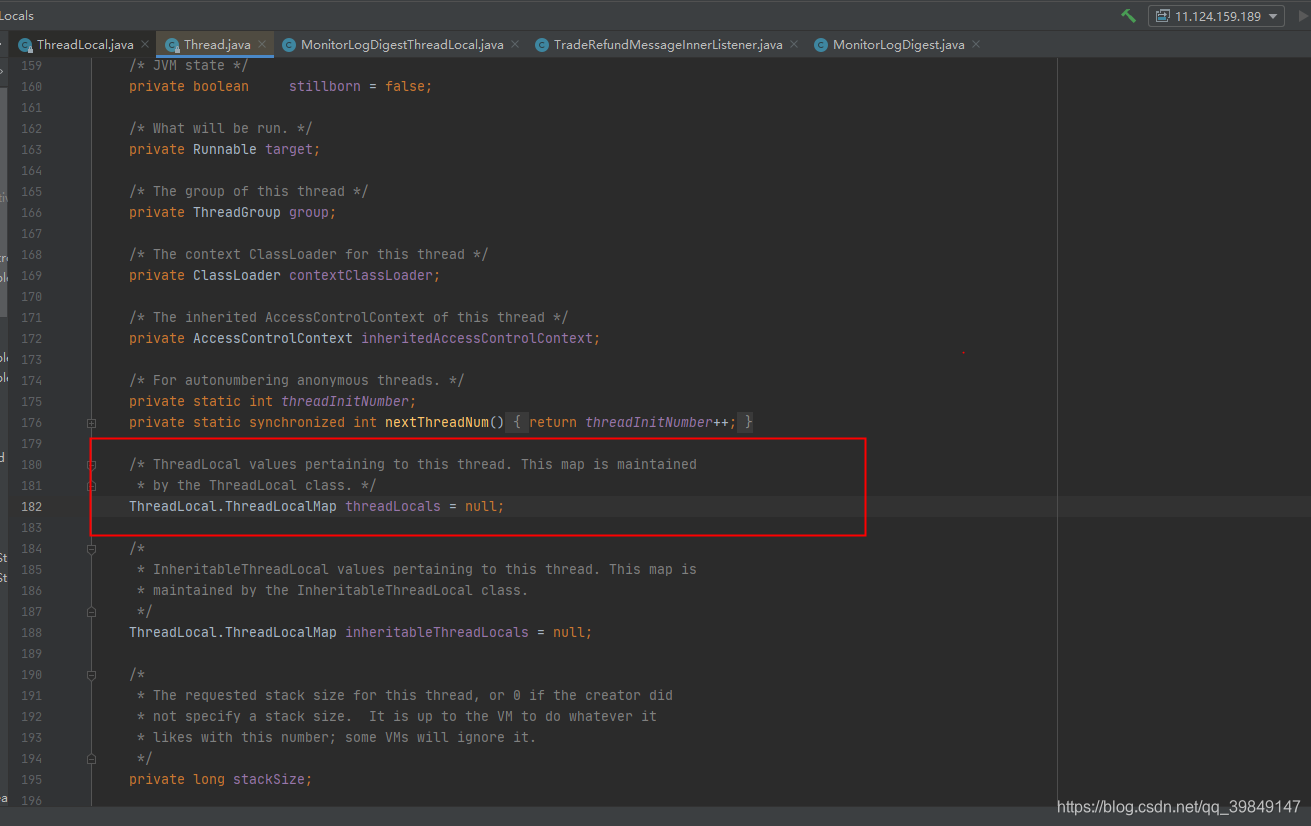
Task: Click the 'inheritedAccessControlContext' field name
Action: [x=477, y=338]
